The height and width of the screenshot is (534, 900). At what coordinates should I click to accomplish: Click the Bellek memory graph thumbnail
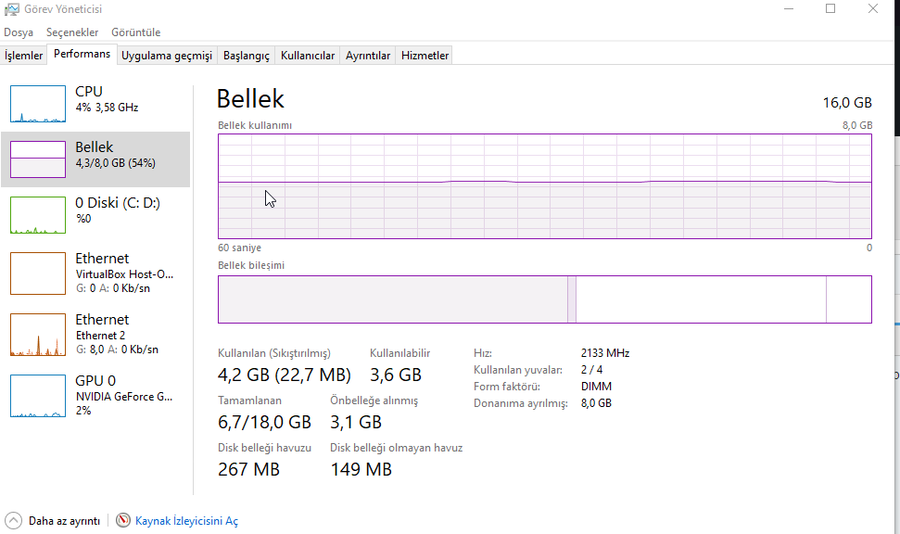click(x=38, y=159)
